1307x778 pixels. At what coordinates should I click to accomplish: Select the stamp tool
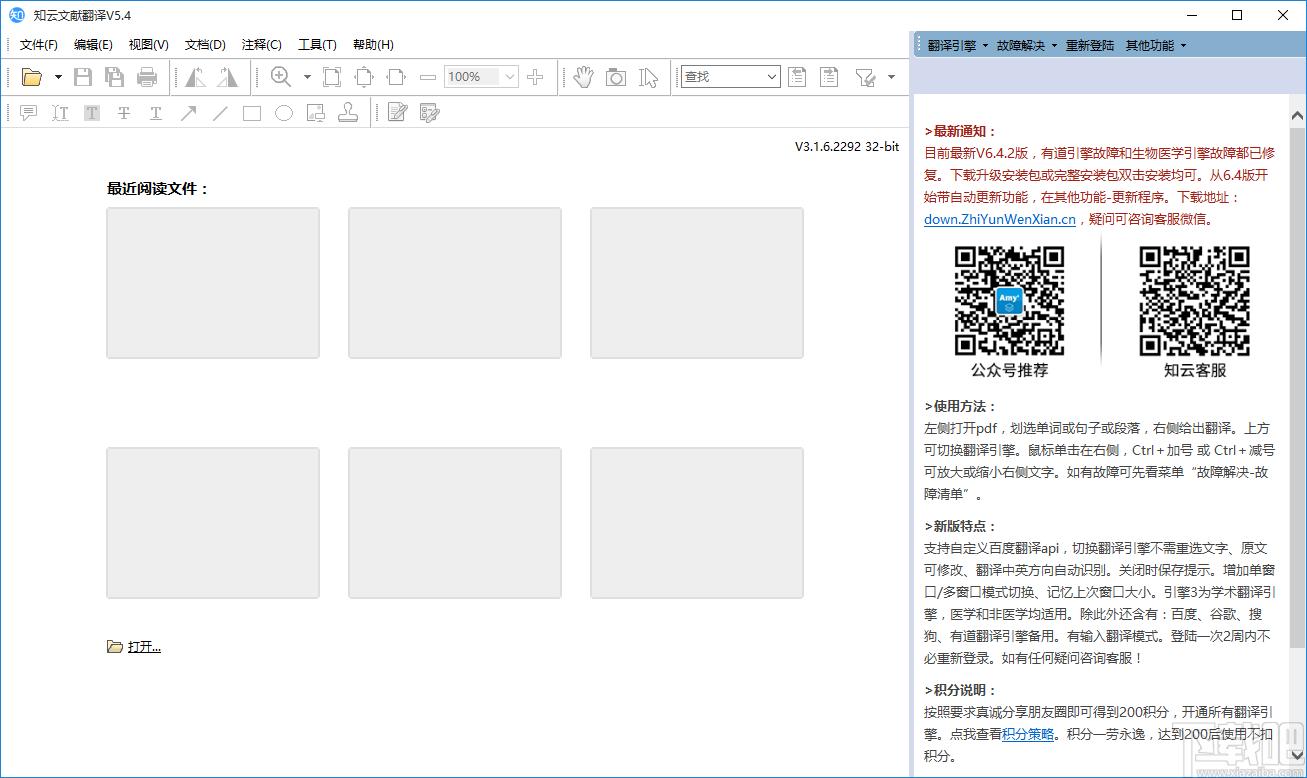(348, 113)
